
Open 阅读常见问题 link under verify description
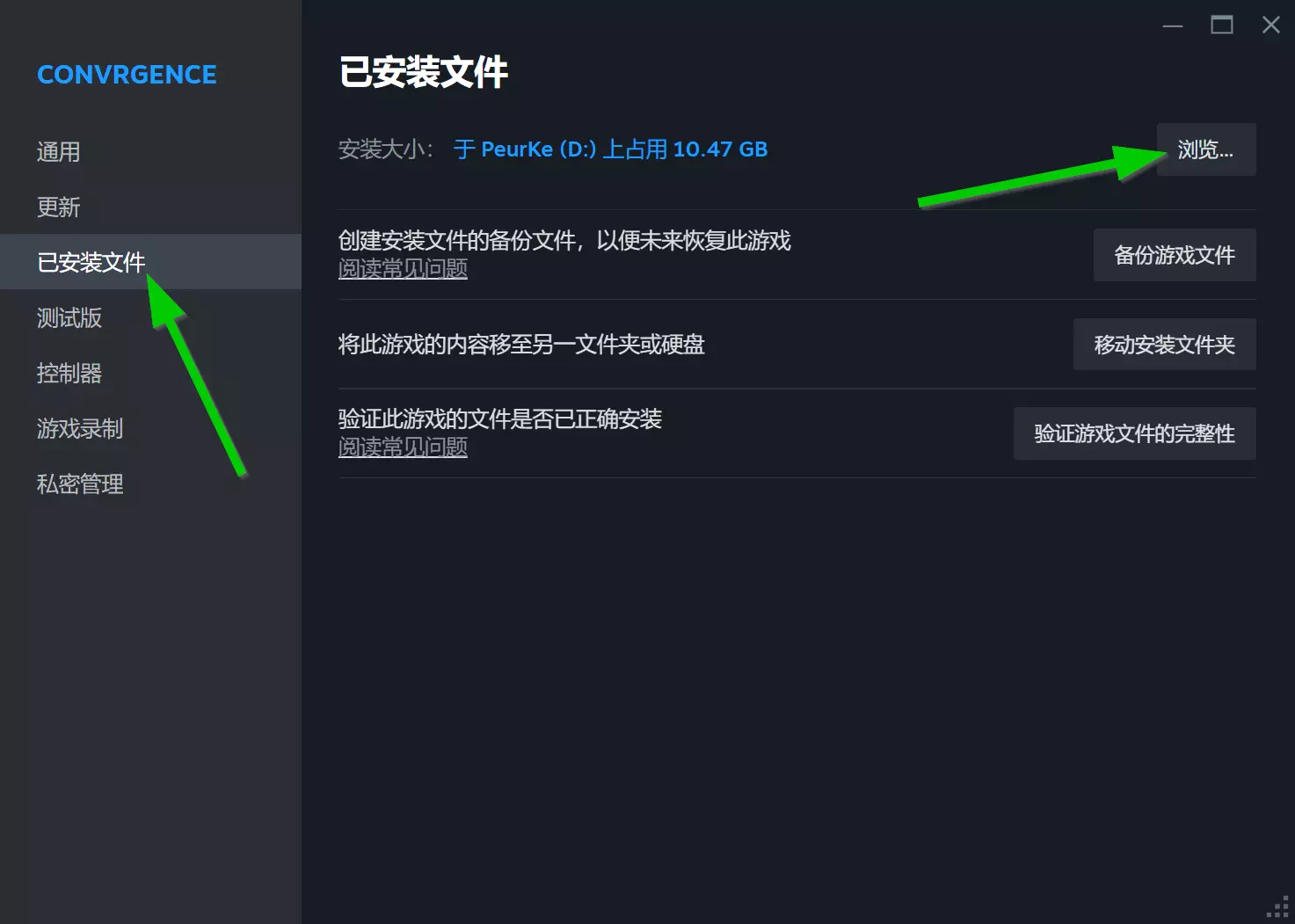click(x=403, y=447)
